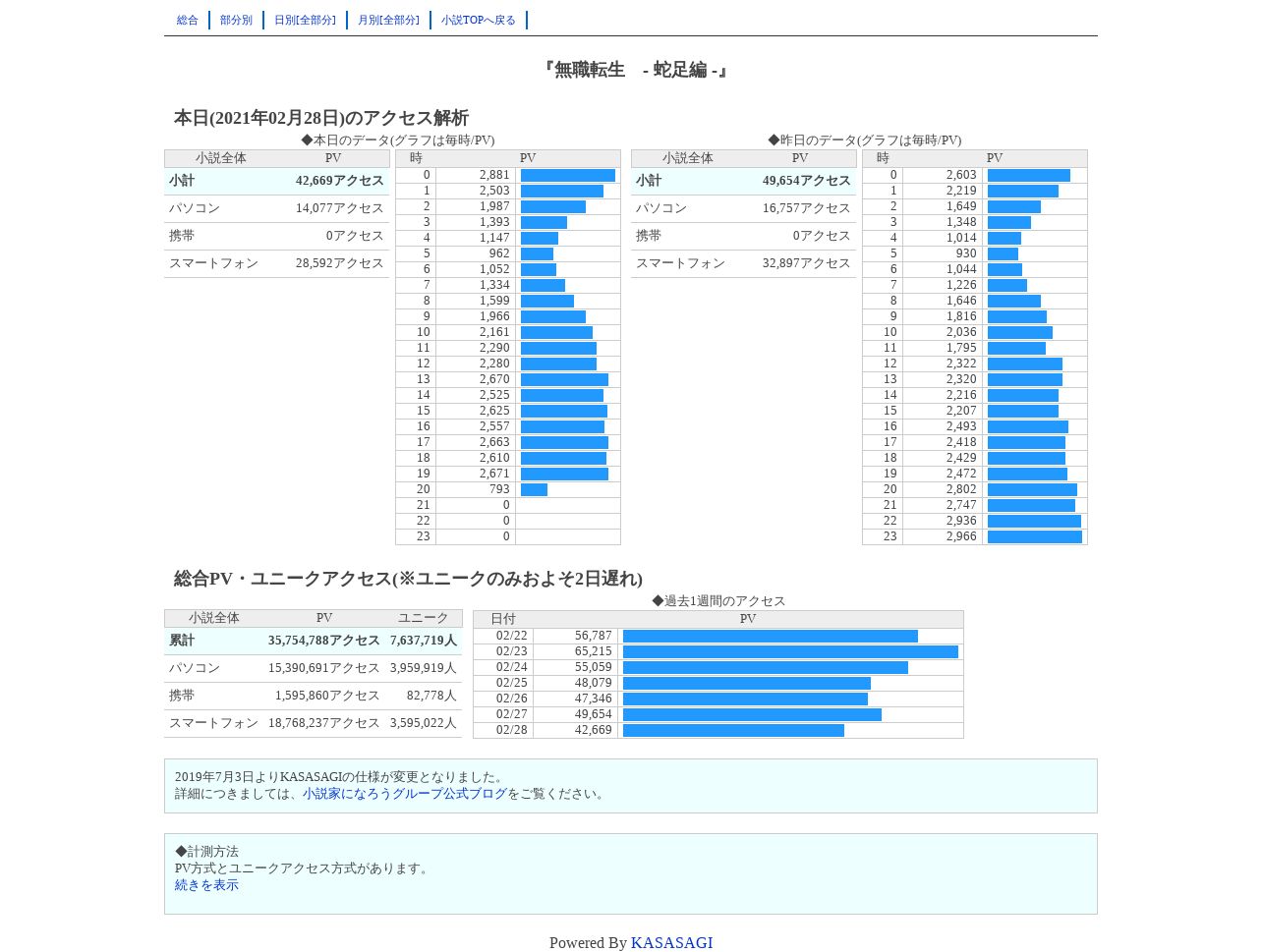Click yesterday's hour 22 bar for 2,936
Image resolution: width=1262 pixels, height=952 pixels.
[x=1034, y=521]
